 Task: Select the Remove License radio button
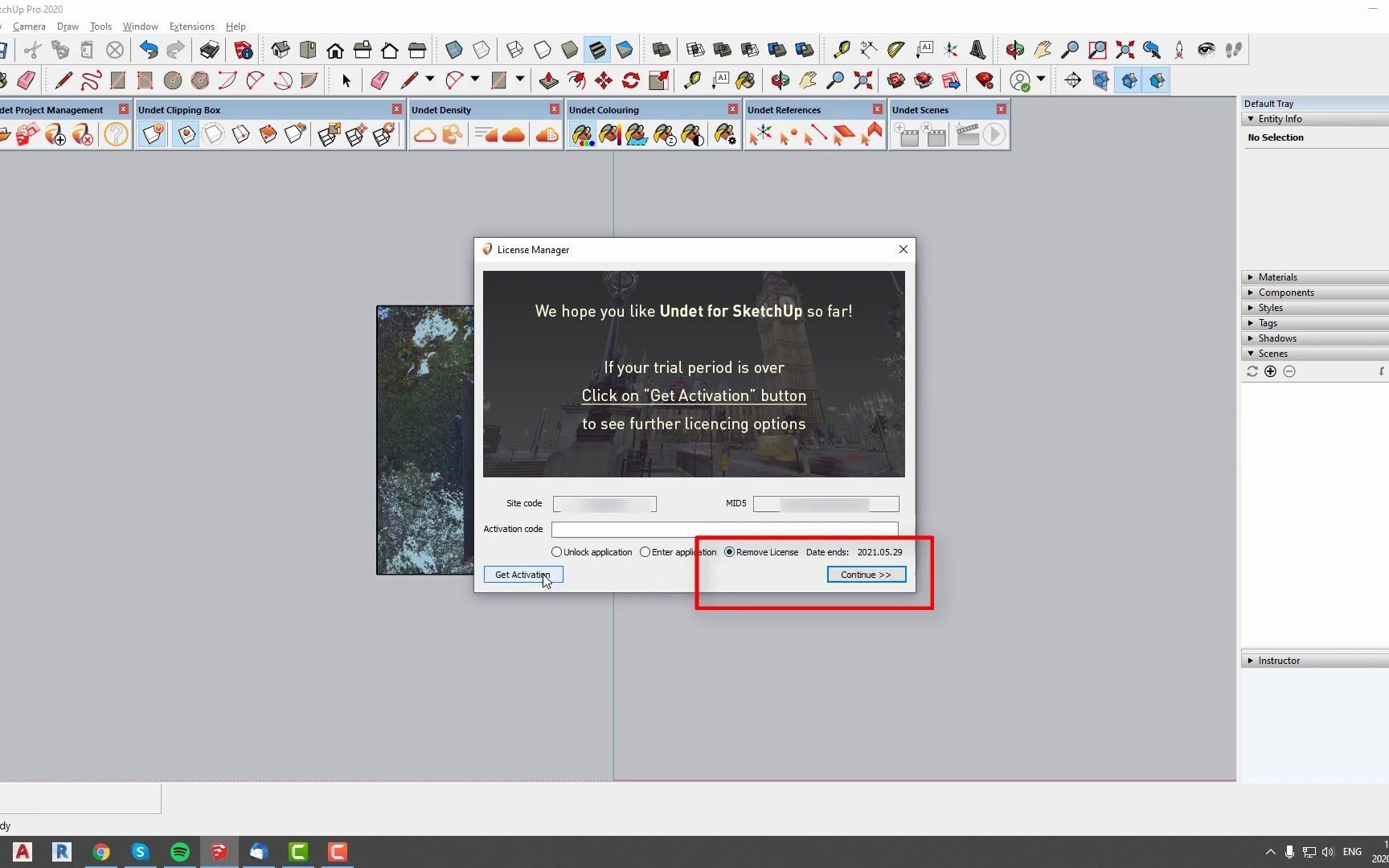(729, 552)
